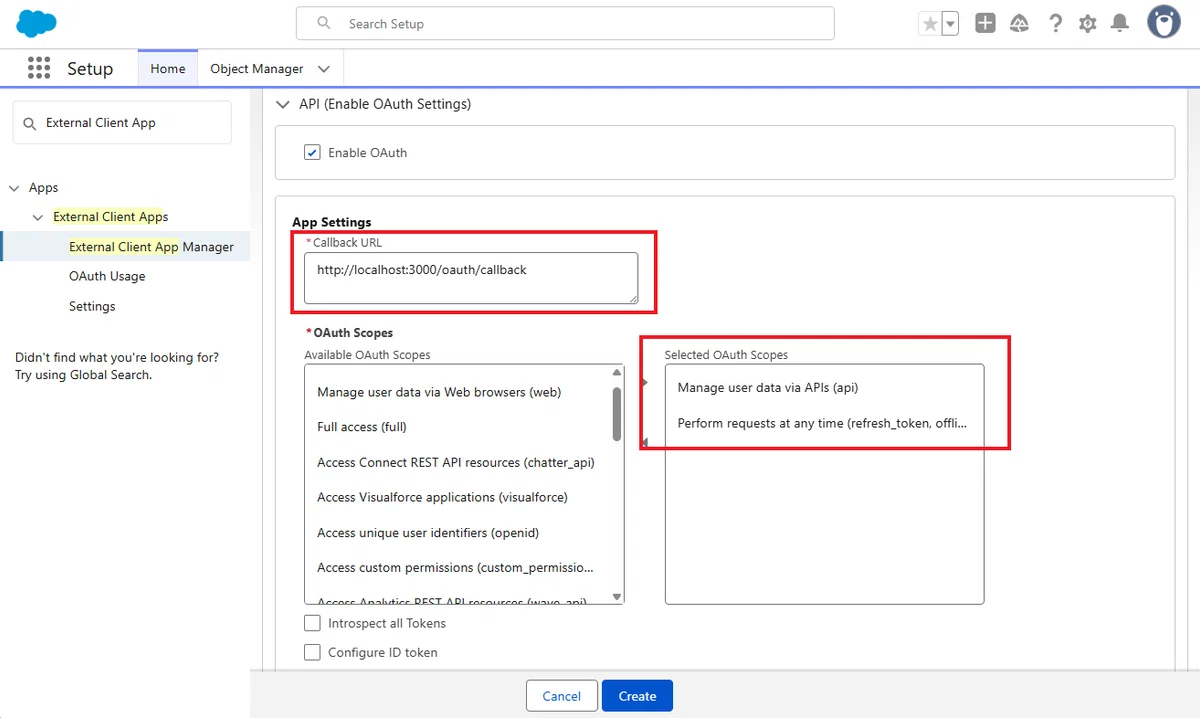Click the Available OAuth Scopes scrollbar thumb
Viewport: 1200px width, 718px height.
(617, 414)
